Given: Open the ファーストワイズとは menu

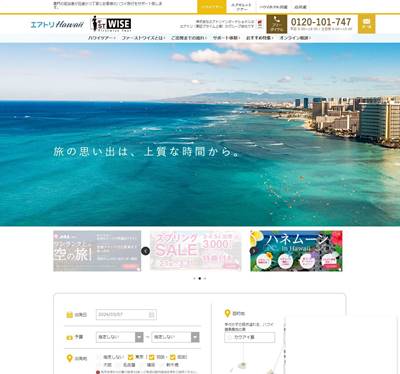Looking at the screenshot, I should tap(143, 38).
